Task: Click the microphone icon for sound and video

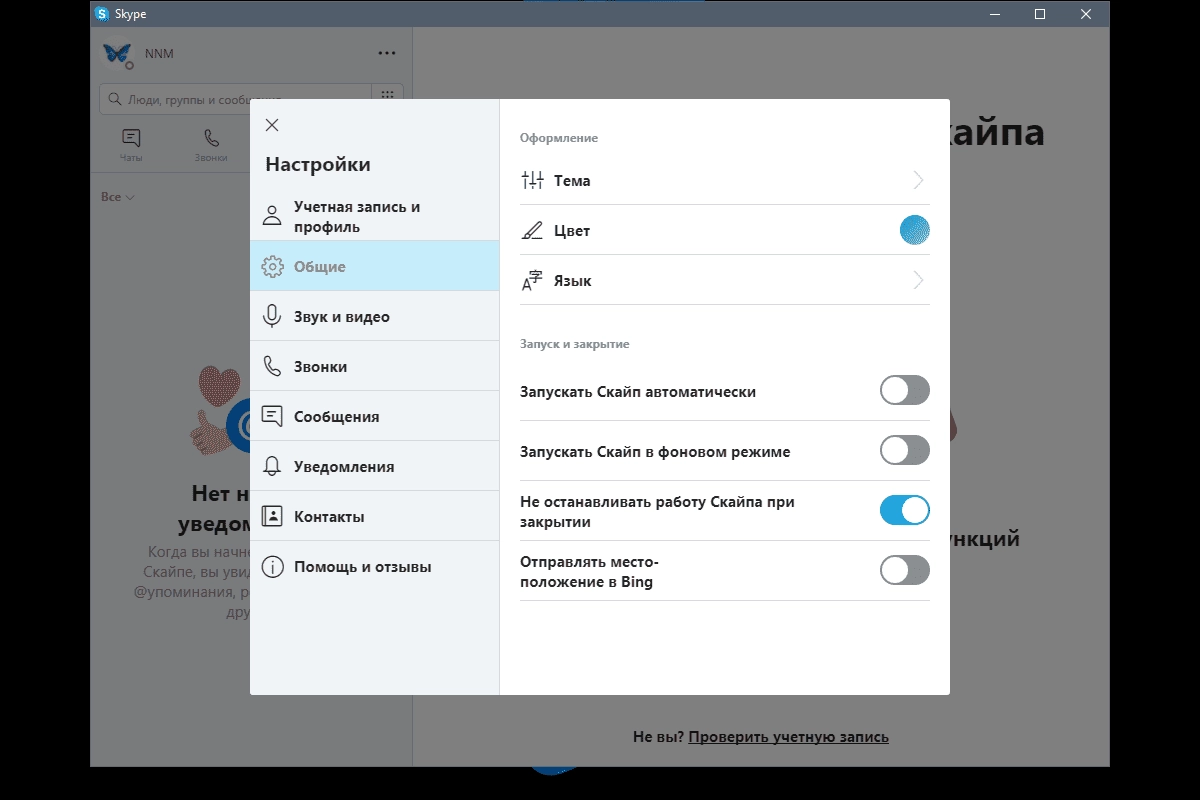Action: (271, 316)
